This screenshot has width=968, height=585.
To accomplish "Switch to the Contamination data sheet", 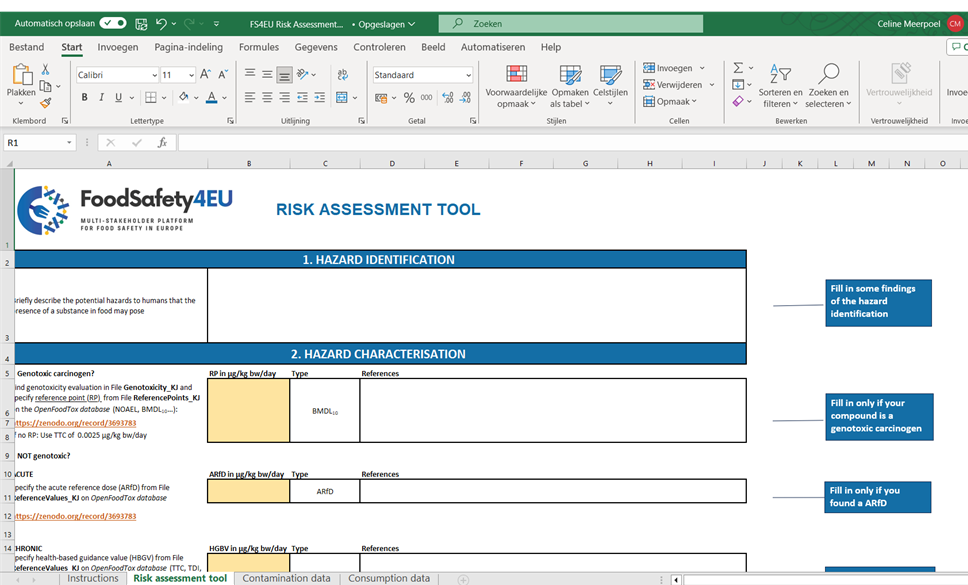I will (x=286, y=578).
